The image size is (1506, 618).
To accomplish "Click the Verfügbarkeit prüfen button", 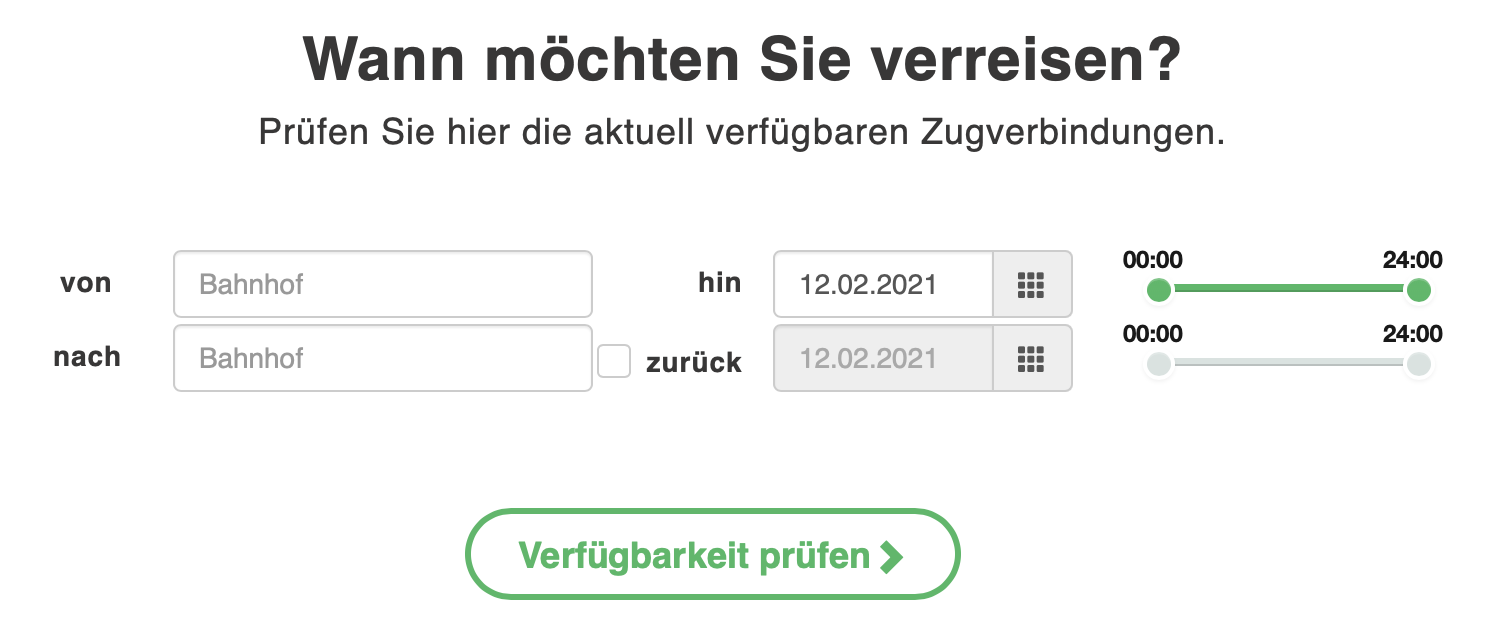I will click(712, 553).
